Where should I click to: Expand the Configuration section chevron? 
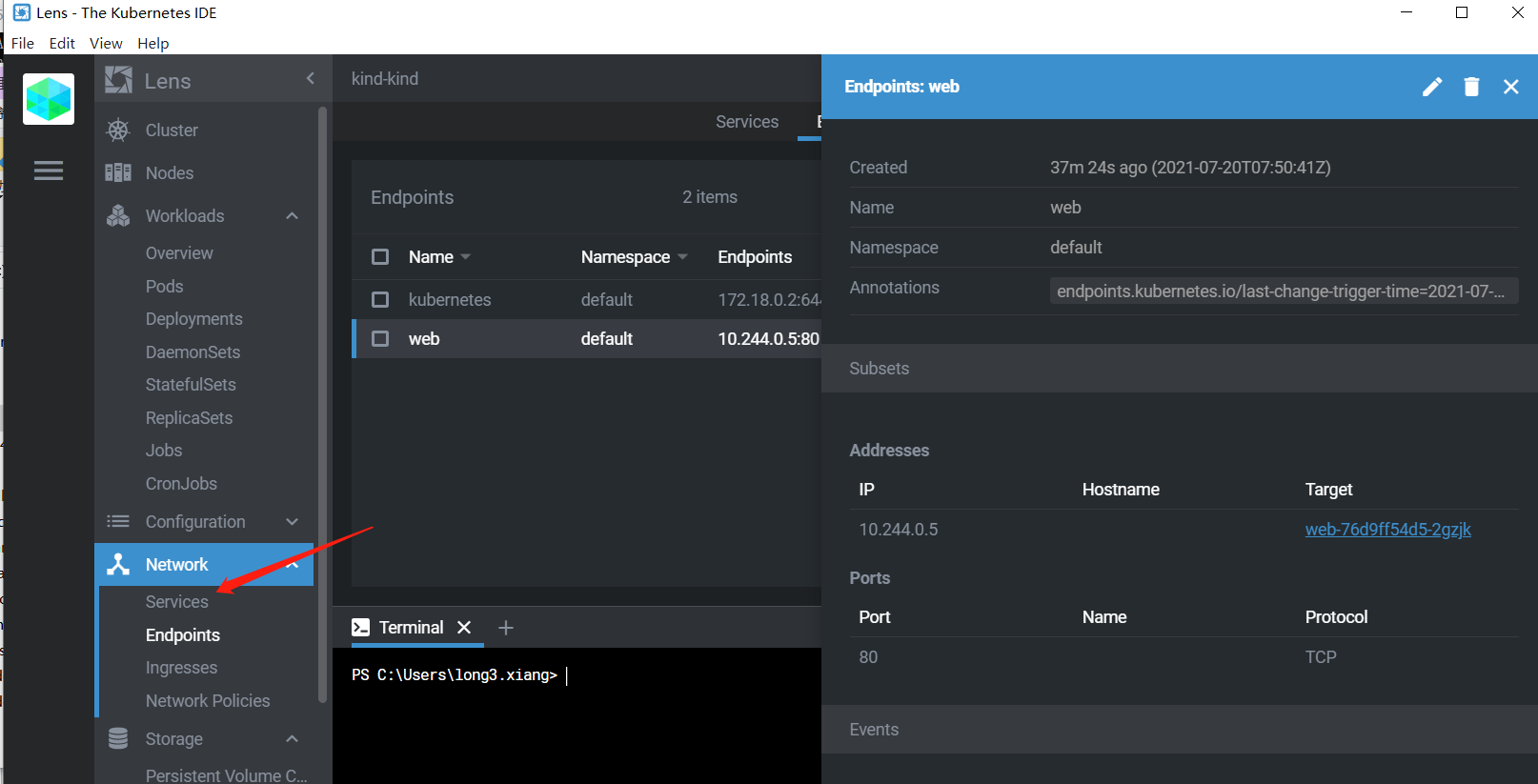293,521
